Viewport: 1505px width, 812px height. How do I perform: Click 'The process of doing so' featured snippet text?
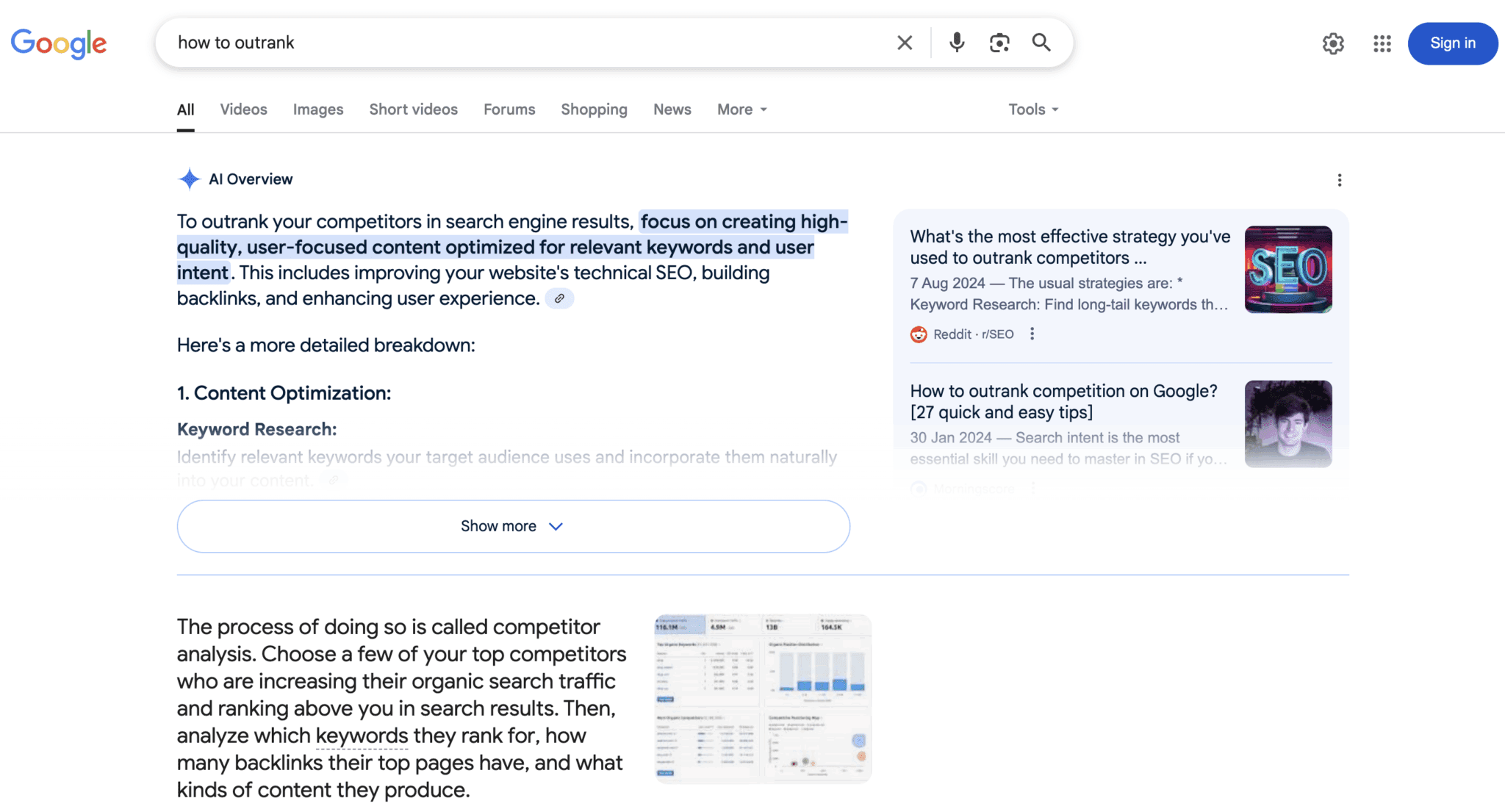(x=401, y=708)
